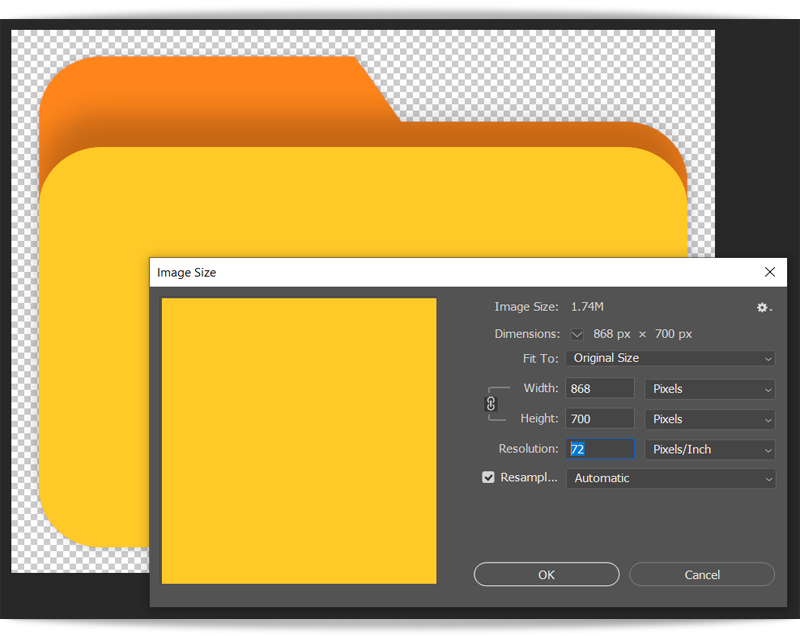Open the Fit To Original Size dropdown
Screen dimensions: 800x638
pyautogui.click(x=670, y=358)
